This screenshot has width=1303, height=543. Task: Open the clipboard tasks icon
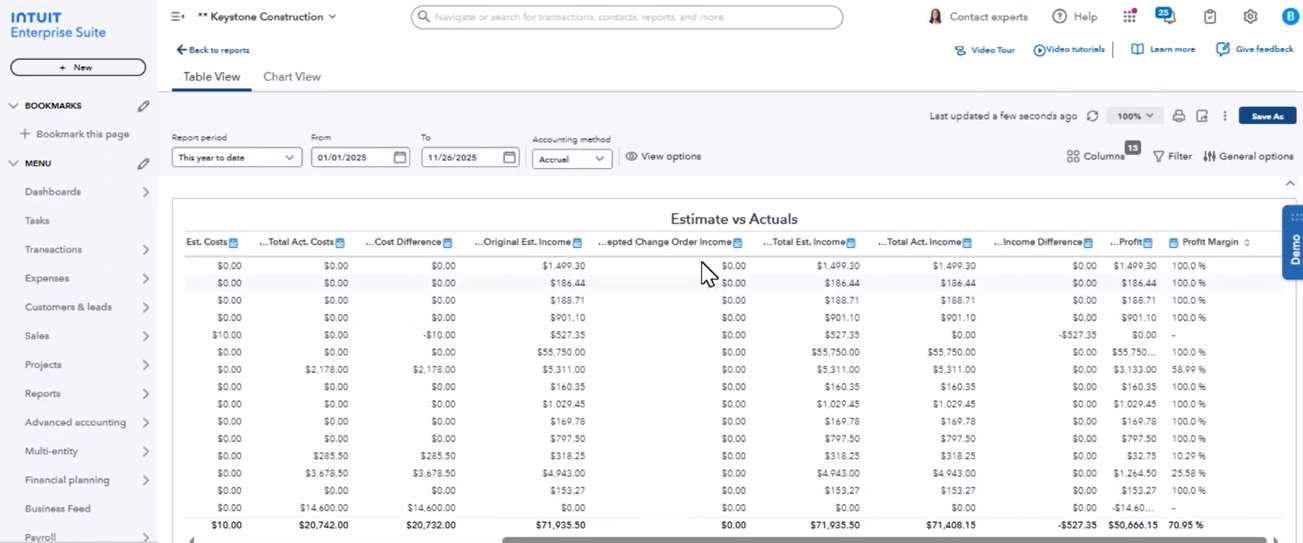[1210, 17]
